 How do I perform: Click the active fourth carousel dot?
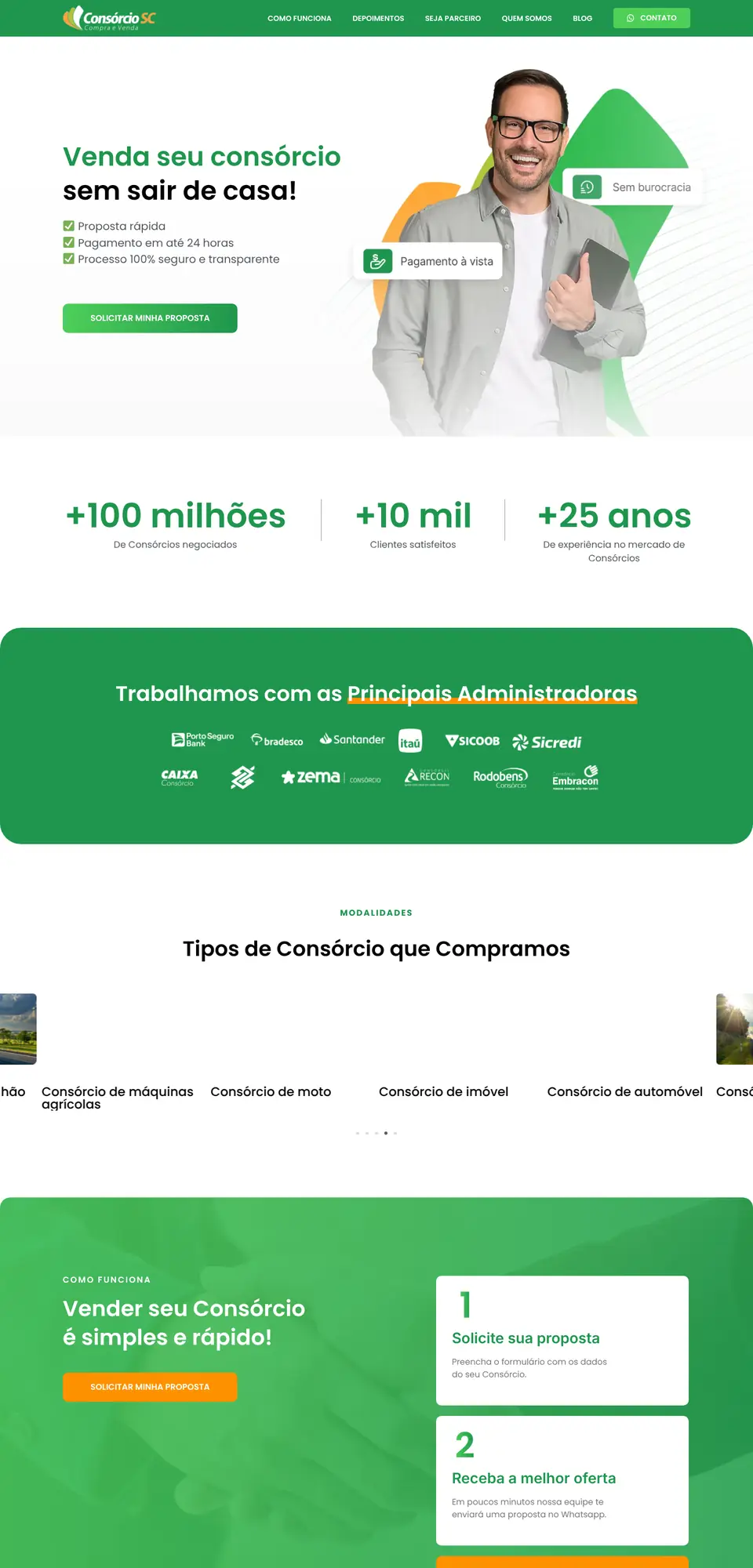point(386,1133)
